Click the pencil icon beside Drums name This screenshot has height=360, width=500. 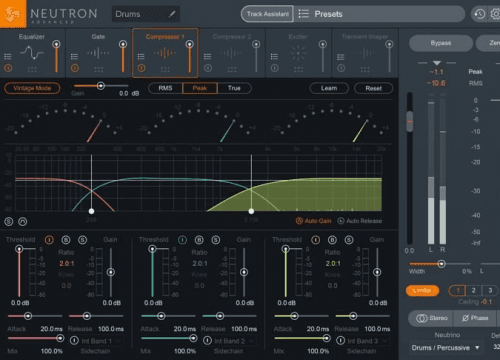[172, 14]
